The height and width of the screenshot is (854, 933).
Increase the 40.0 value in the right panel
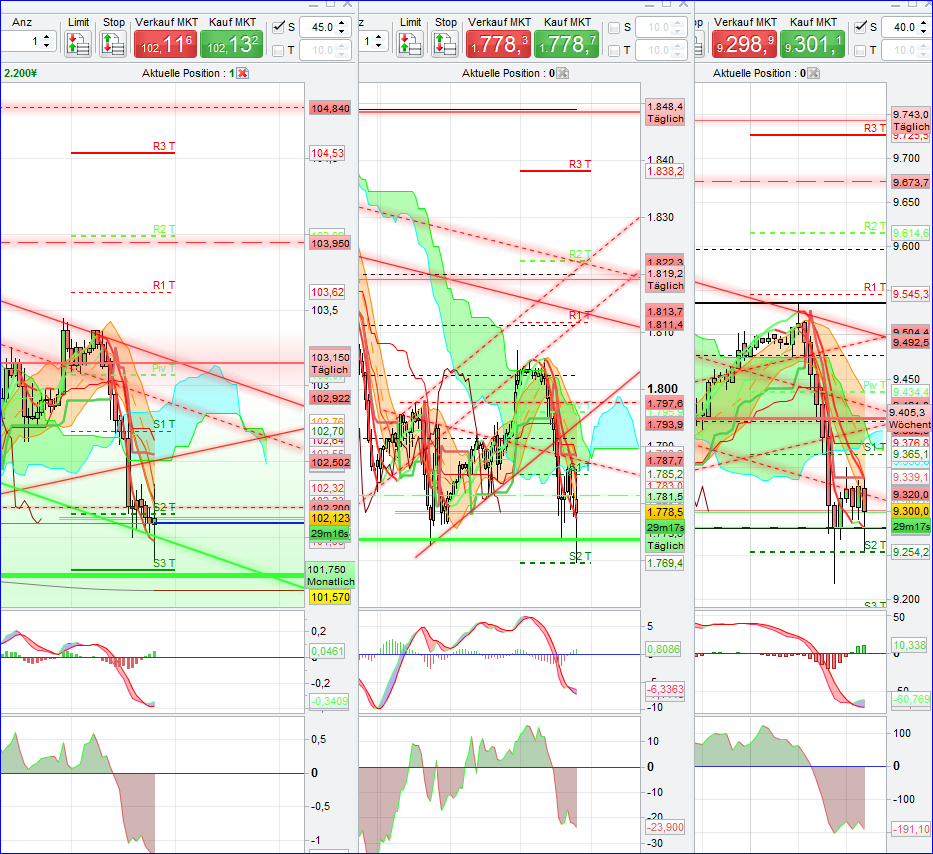pos(922,23)
